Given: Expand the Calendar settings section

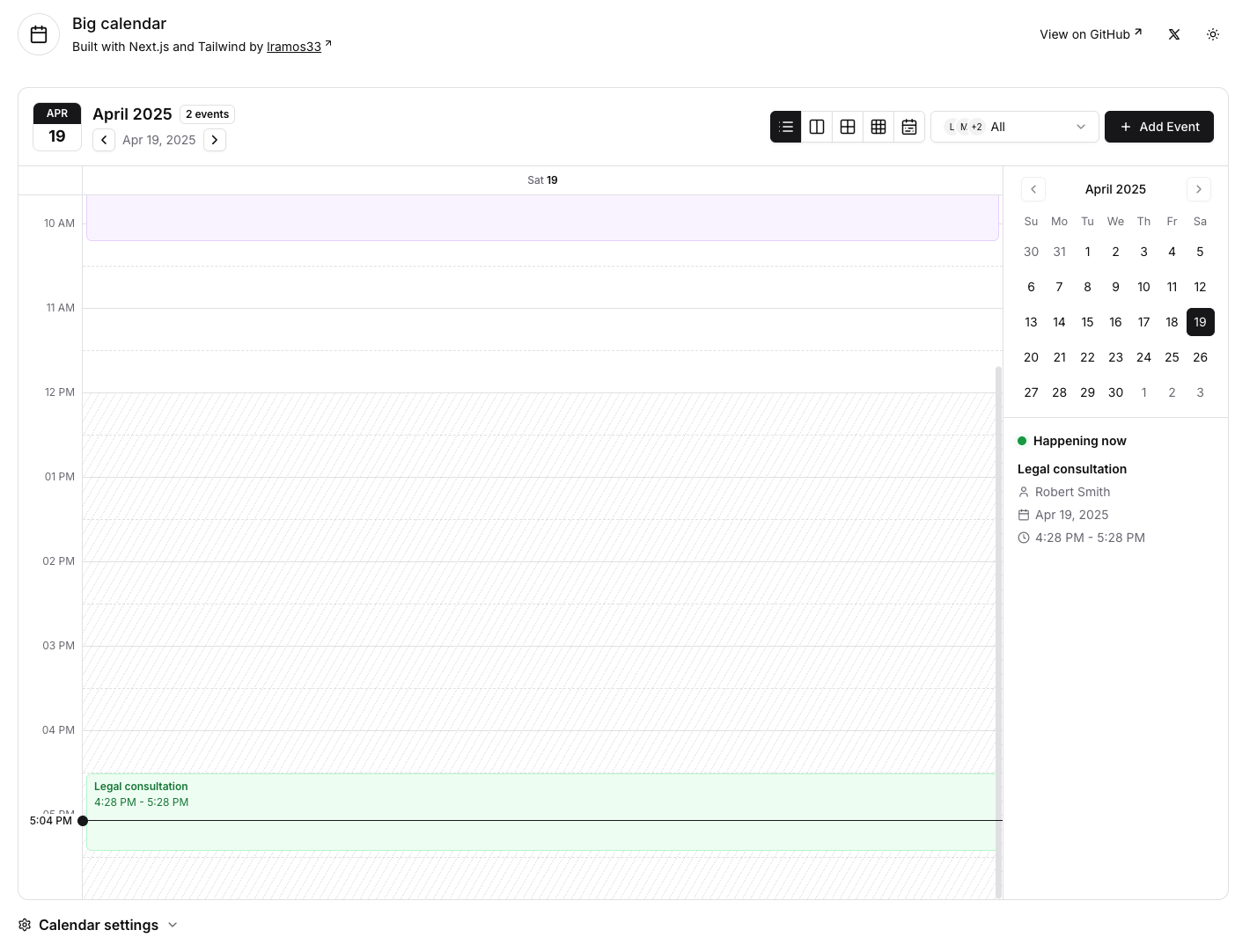Looking at the screenshot, I should coord(99,925).
